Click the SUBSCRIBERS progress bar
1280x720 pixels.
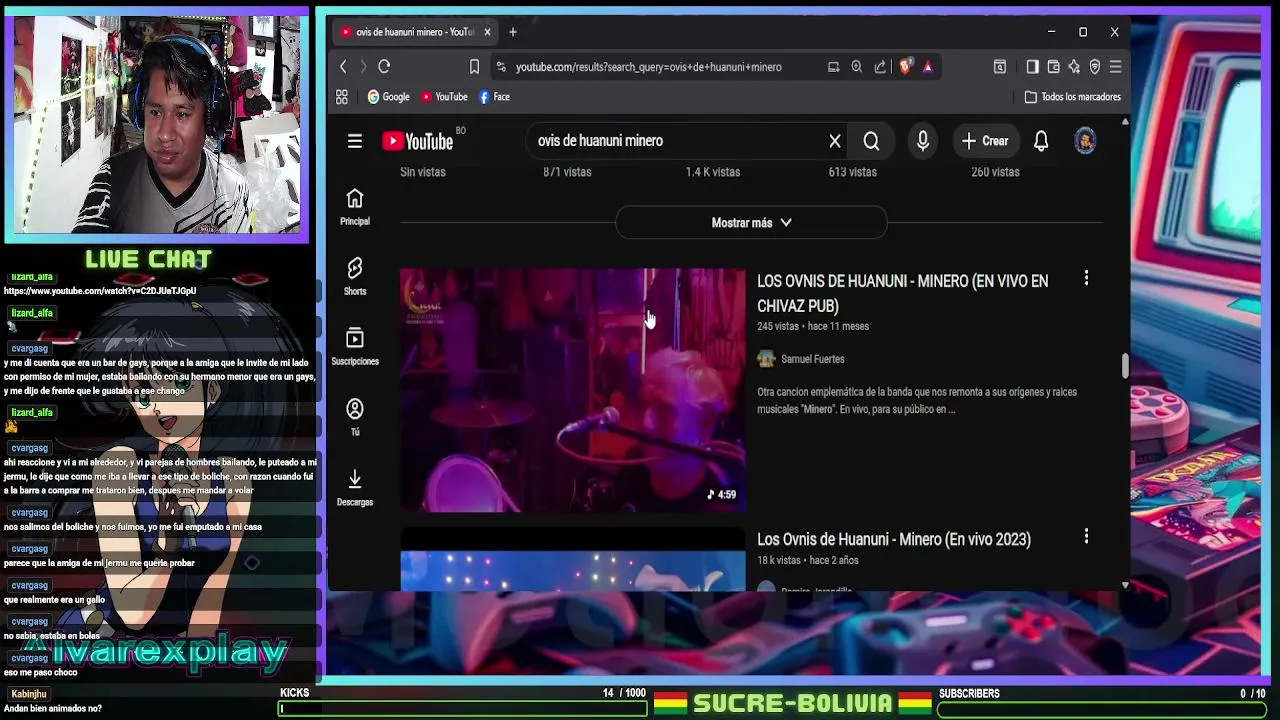pos(1103,709)
